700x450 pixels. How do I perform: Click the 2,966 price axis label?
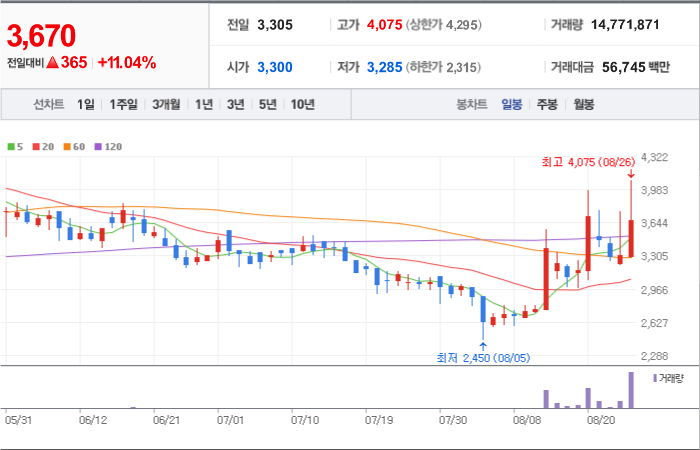click(x=654, y=290)
